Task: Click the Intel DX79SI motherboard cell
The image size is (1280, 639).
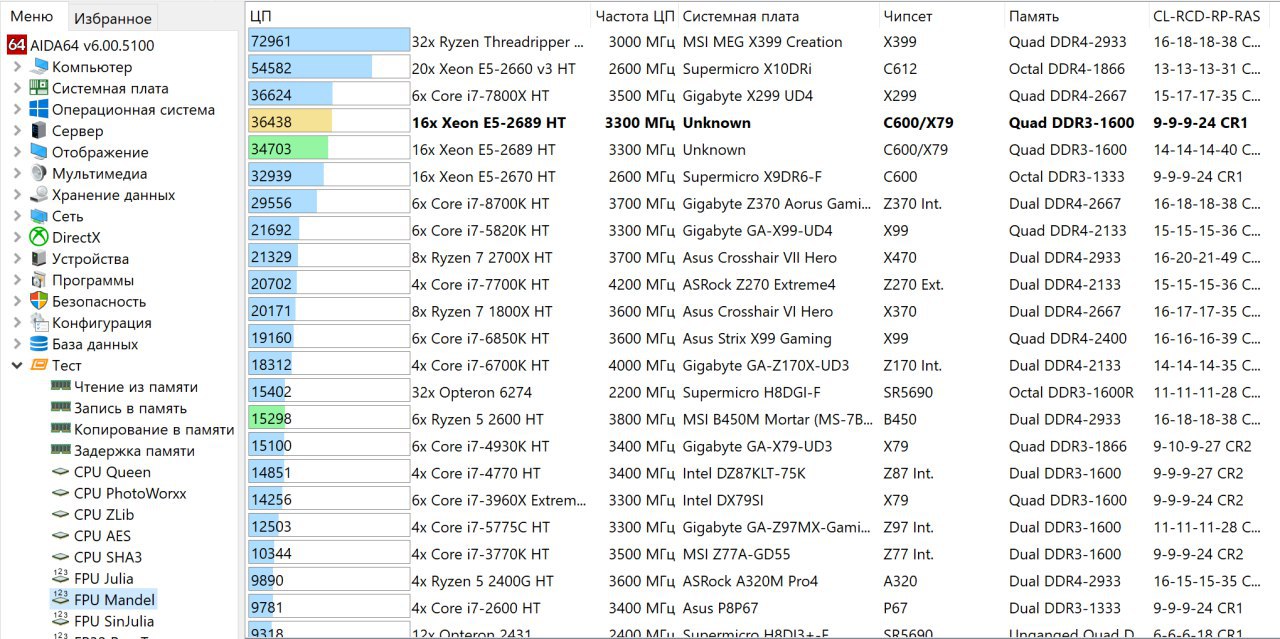Action: pos(723,500)
